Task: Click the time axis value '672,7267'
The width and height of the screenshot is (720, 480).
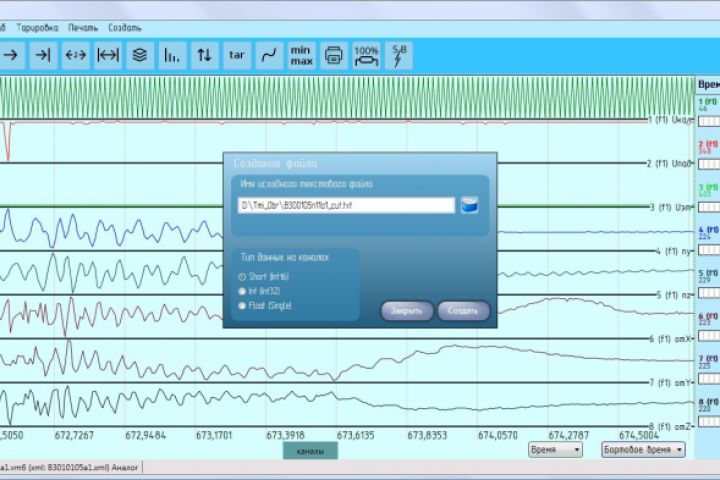Action: click(x=74, y=435)
